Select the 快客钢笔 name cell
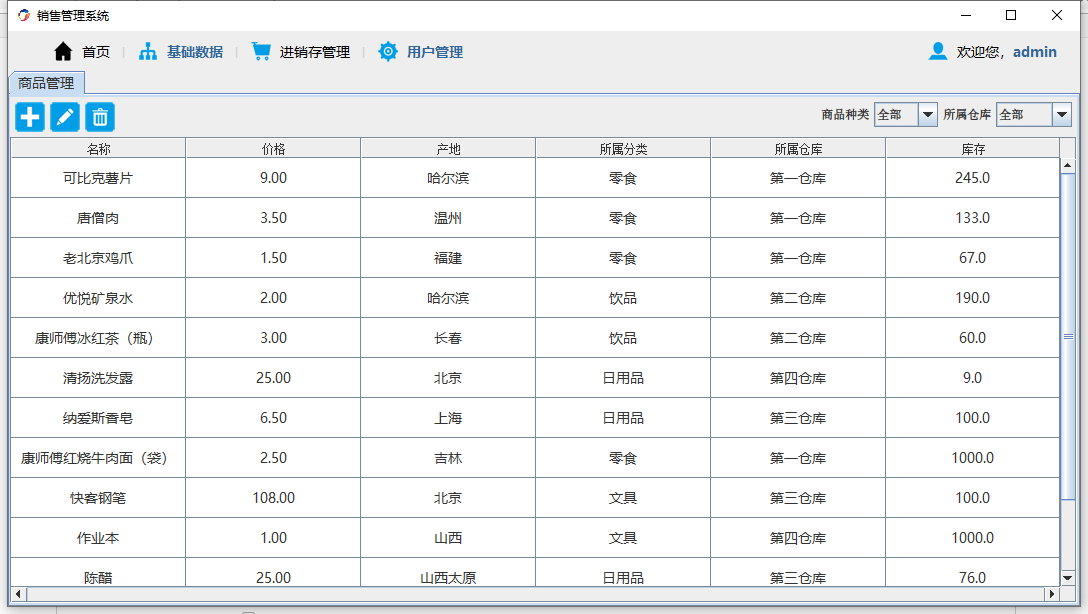The width and height of the screenshot is (1088, 614). tap(98, 498)
